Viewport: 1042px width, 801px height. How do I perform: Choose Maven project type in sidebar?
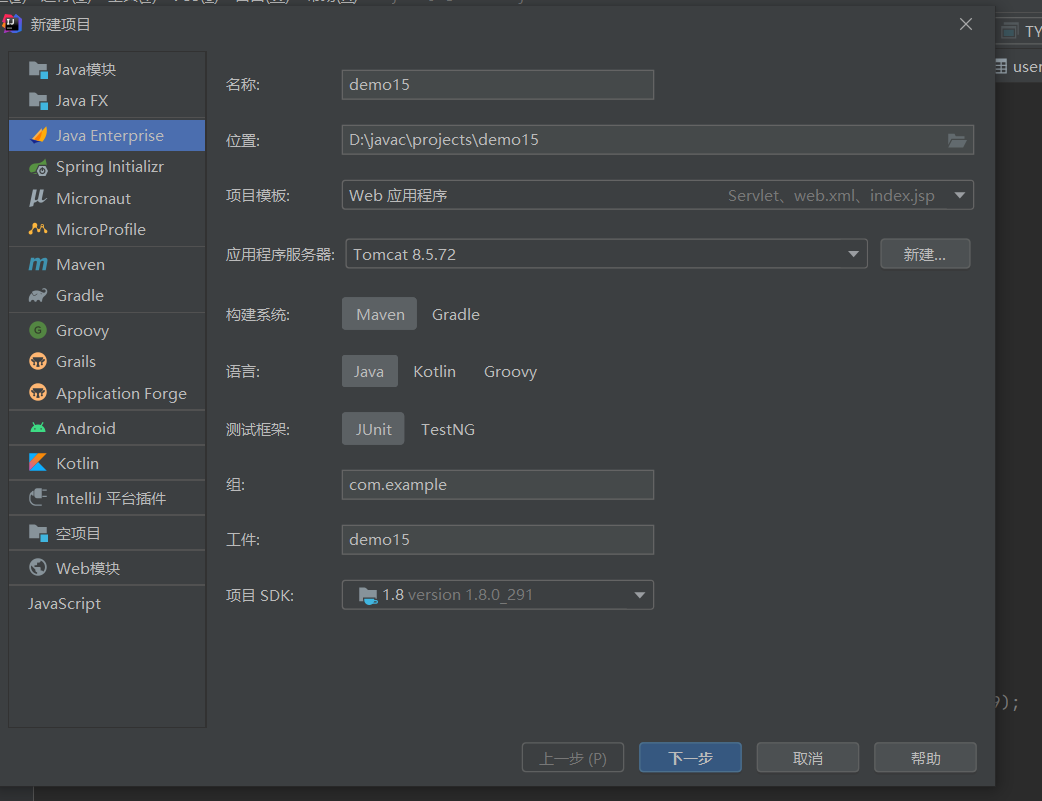pyautogui.click(x=107, y=265)
